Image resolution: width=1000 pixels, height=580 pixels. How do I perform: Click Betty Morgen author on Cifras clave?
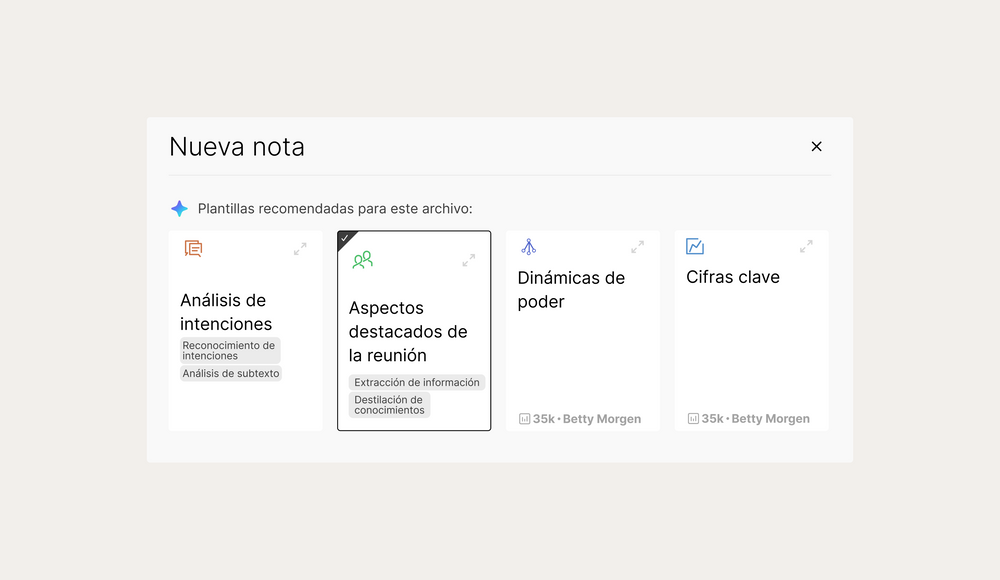(x=770, y=419)
